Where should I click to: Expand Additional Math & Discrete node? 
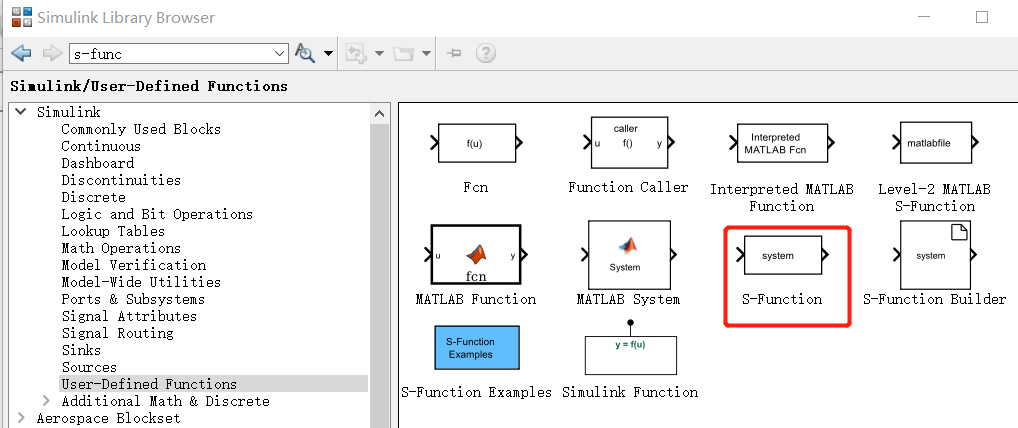(45, 401)
